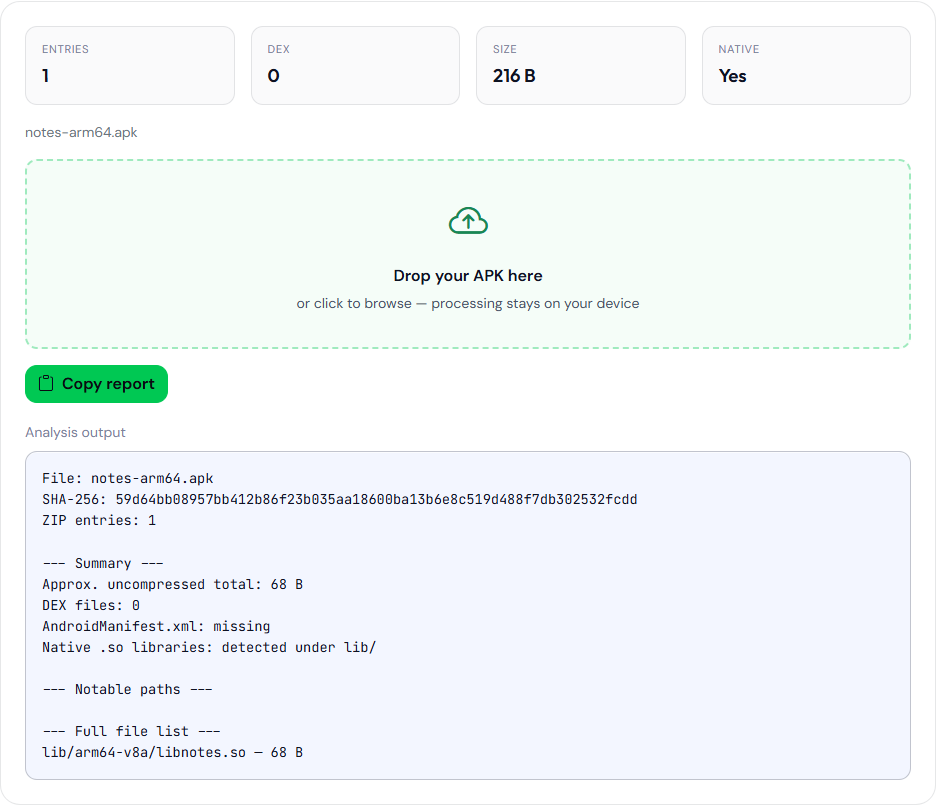Click the SHA-256 hash line
The height and width of the screenshot is (806, 936).
(340, 499)
